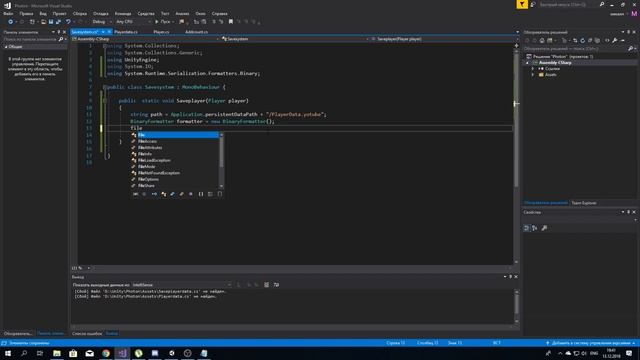Open the Mail app from taskbar
Viewport: 640px width, 360px height.
[89, 353]
